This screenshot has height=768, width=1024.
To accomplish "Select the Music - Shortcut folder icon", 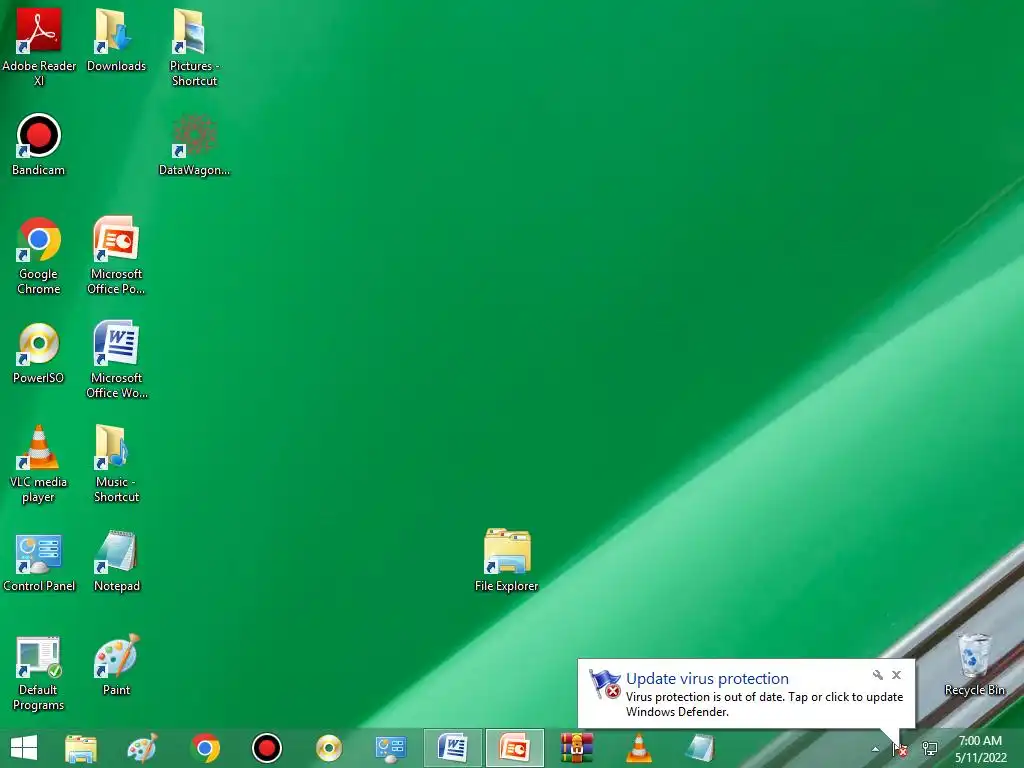I will [116, 463].
